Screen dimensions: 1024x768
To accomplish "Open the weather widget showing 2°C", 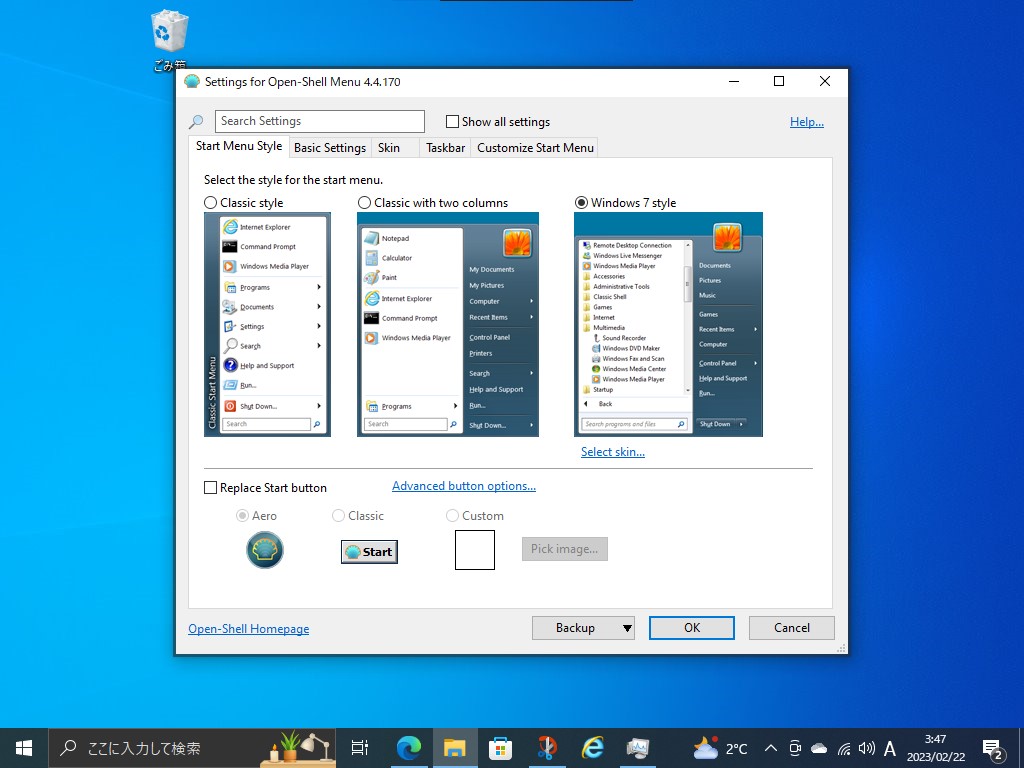I will tap(720, 748).
